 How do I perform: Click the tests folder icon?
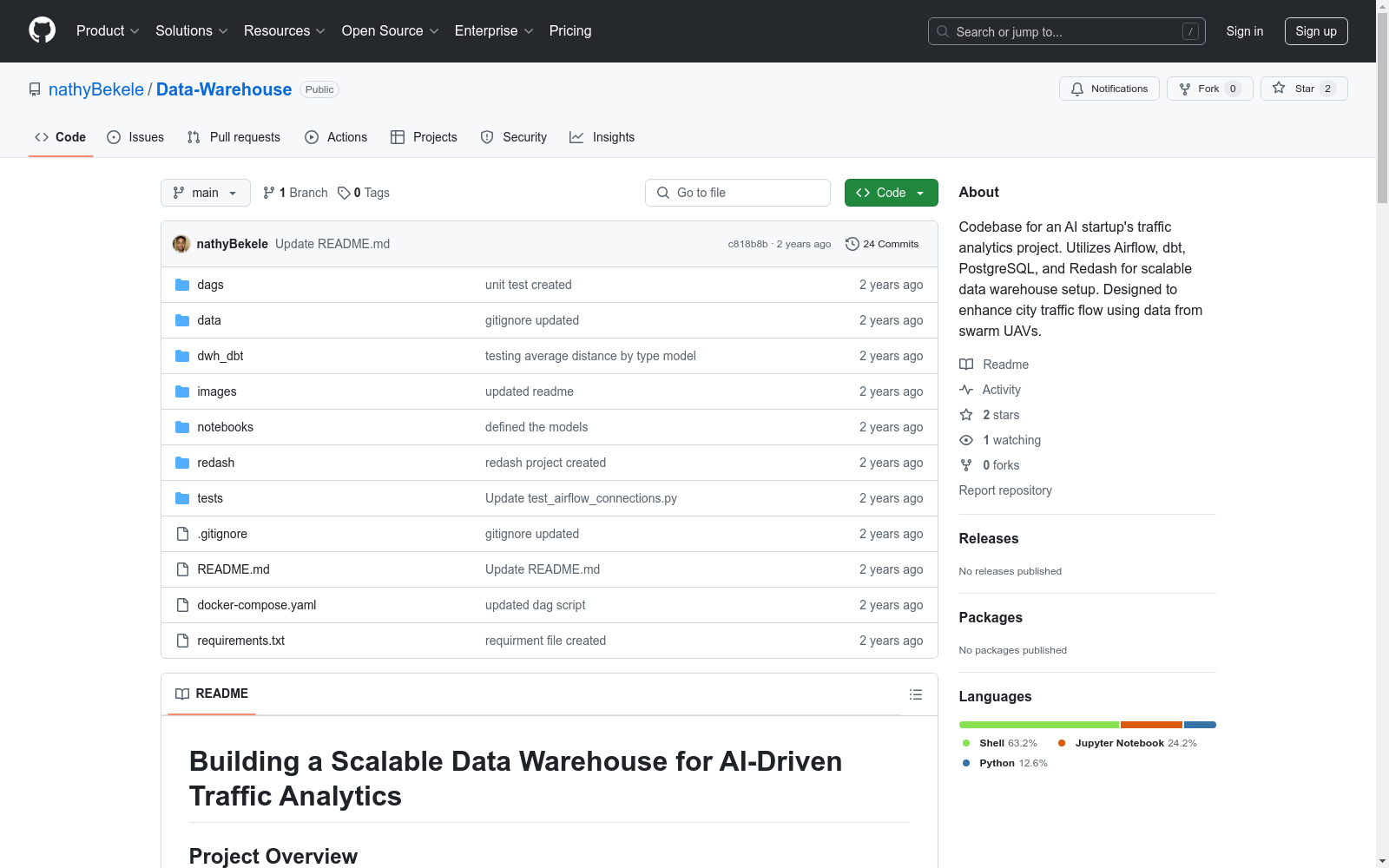pos(182,498)
